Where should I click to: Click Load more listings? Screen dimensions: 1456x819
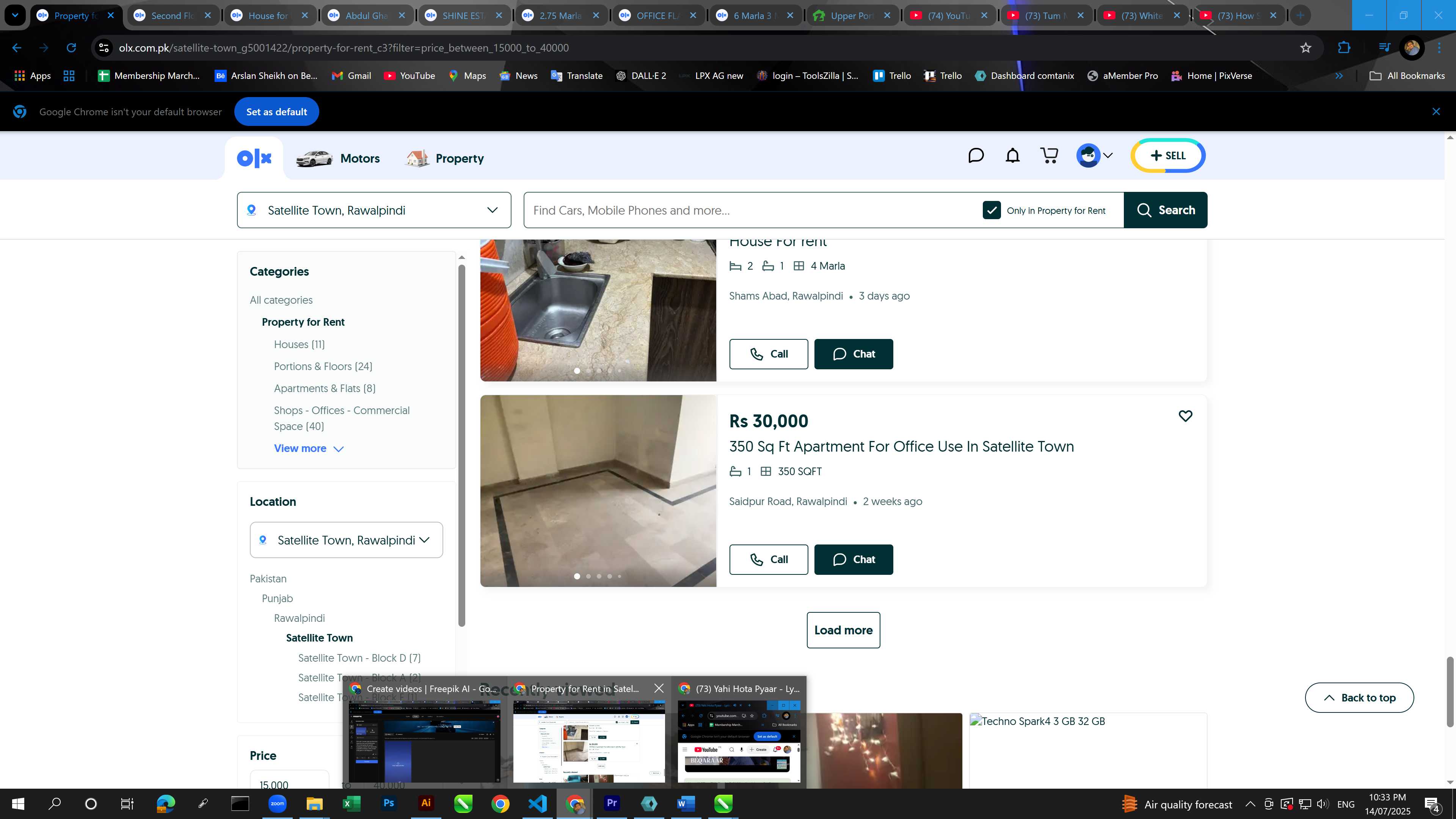[843, 630]
